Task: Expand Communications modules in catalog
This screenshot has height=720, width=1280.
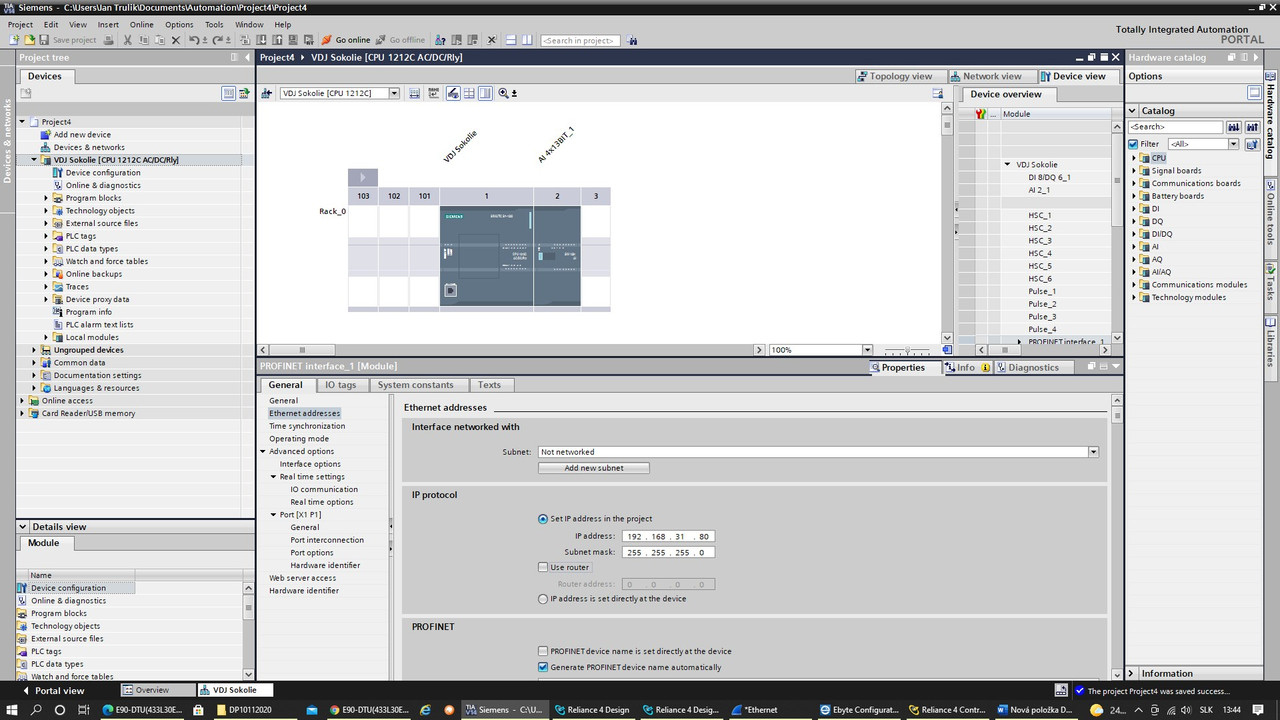Action: (1135, 285)
